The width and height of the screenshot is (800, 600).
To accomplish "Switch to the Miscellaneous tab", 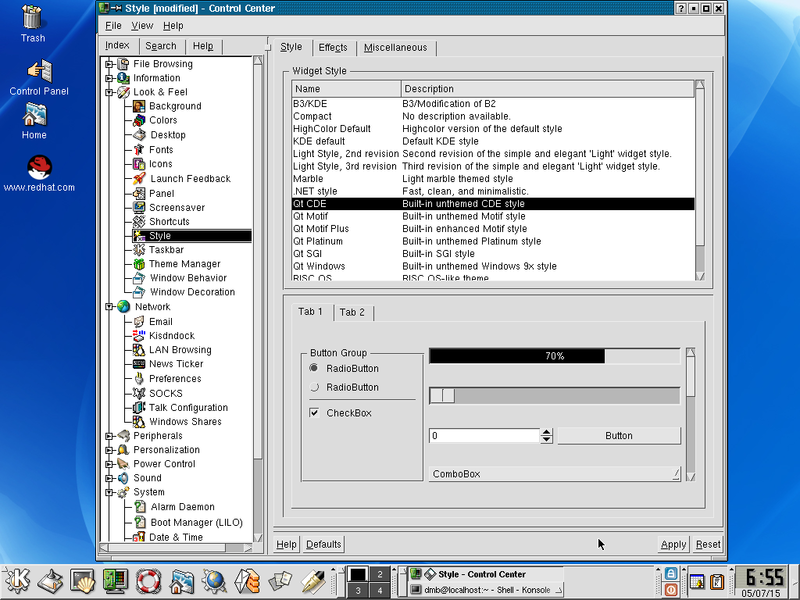I will pos(395,47).
